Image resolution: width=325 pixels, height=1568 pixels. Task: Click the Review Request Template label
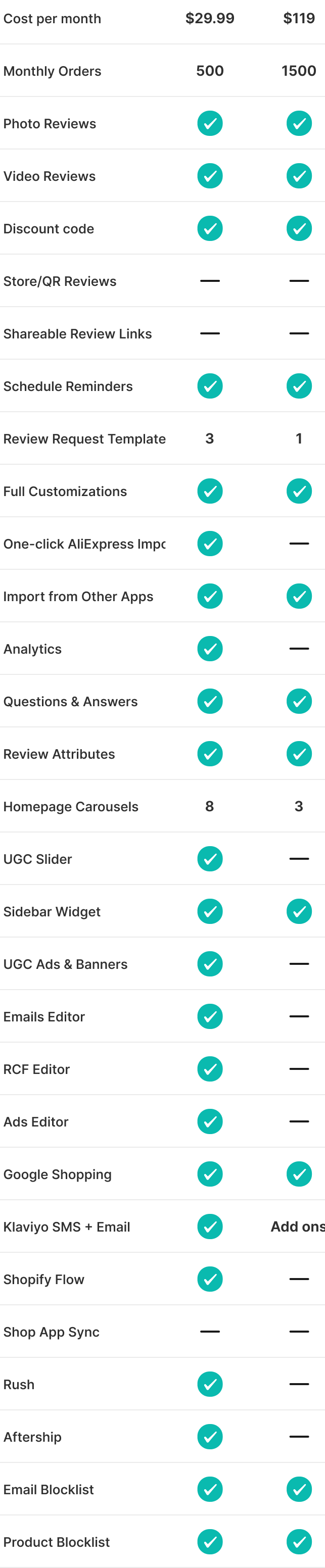click(x=84, y=439)
